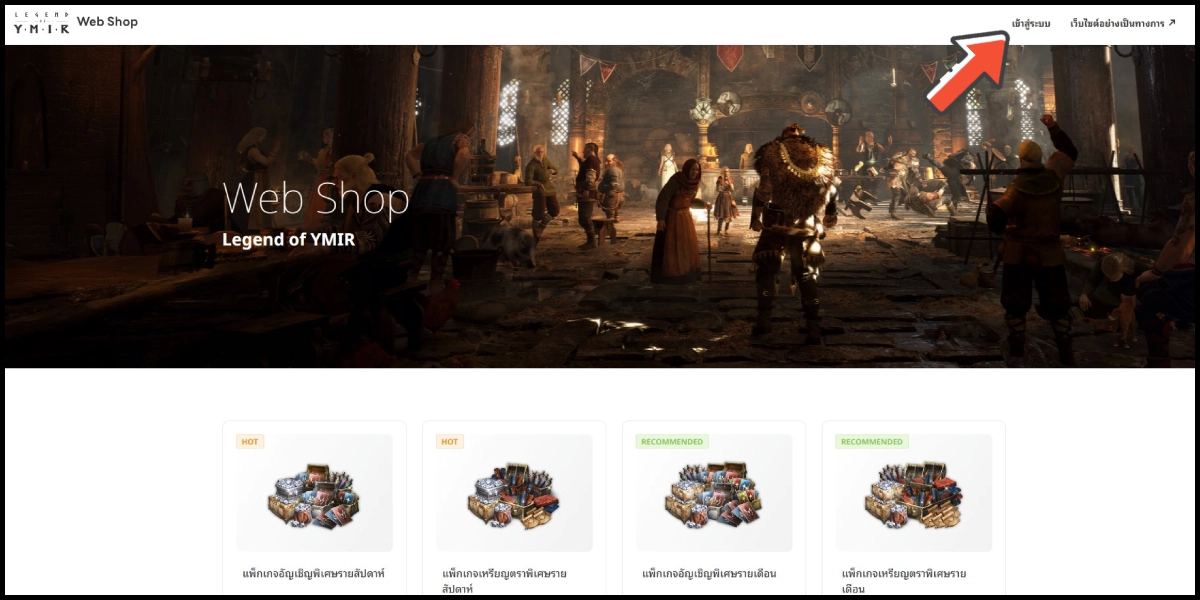Click the Legend of YMIR banner subtitle
This screenshot has width=1200, height=600.
[288, 240]
